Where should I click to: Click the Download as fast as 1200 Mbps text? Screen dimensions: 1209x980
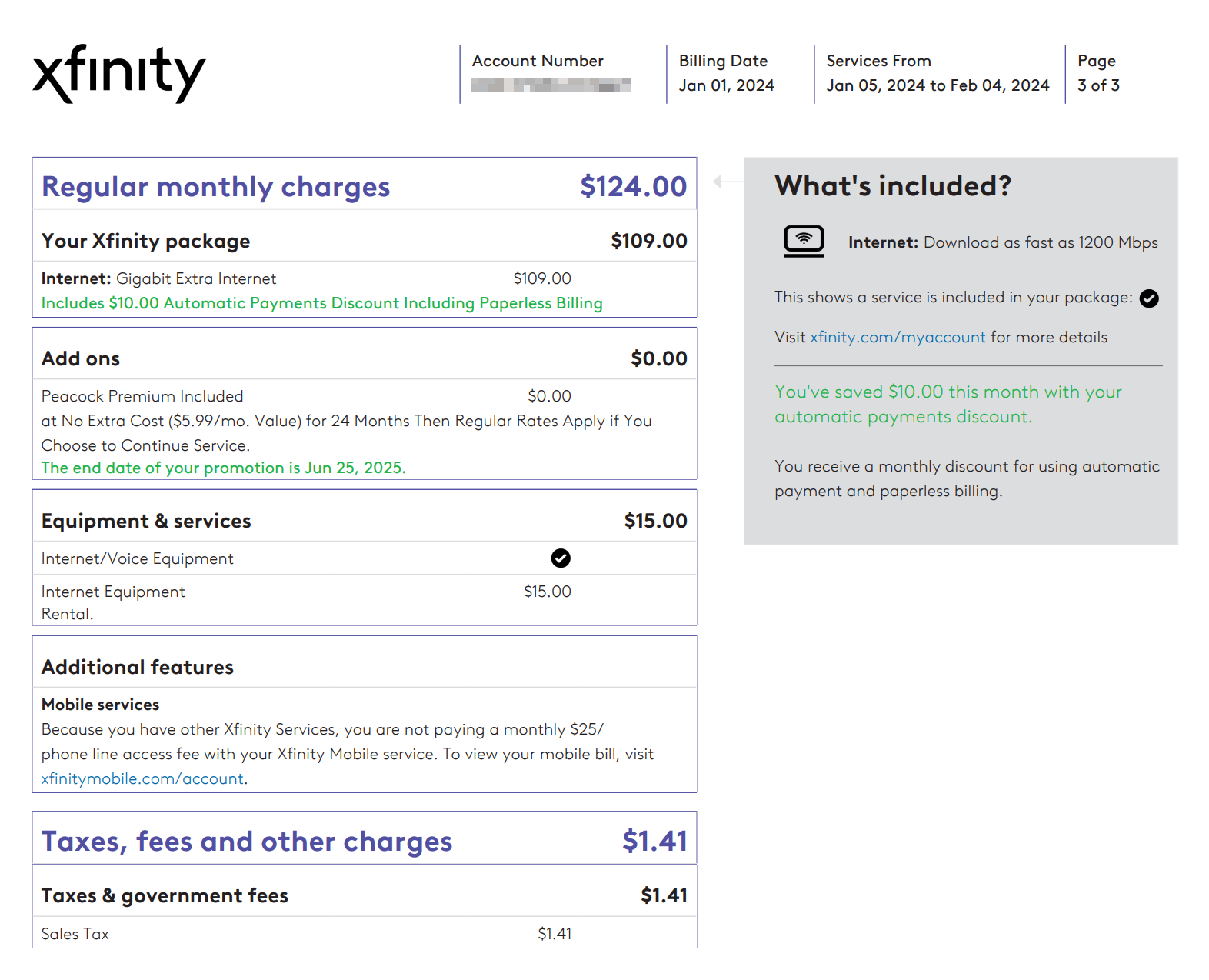click(x=1041, y=242)
